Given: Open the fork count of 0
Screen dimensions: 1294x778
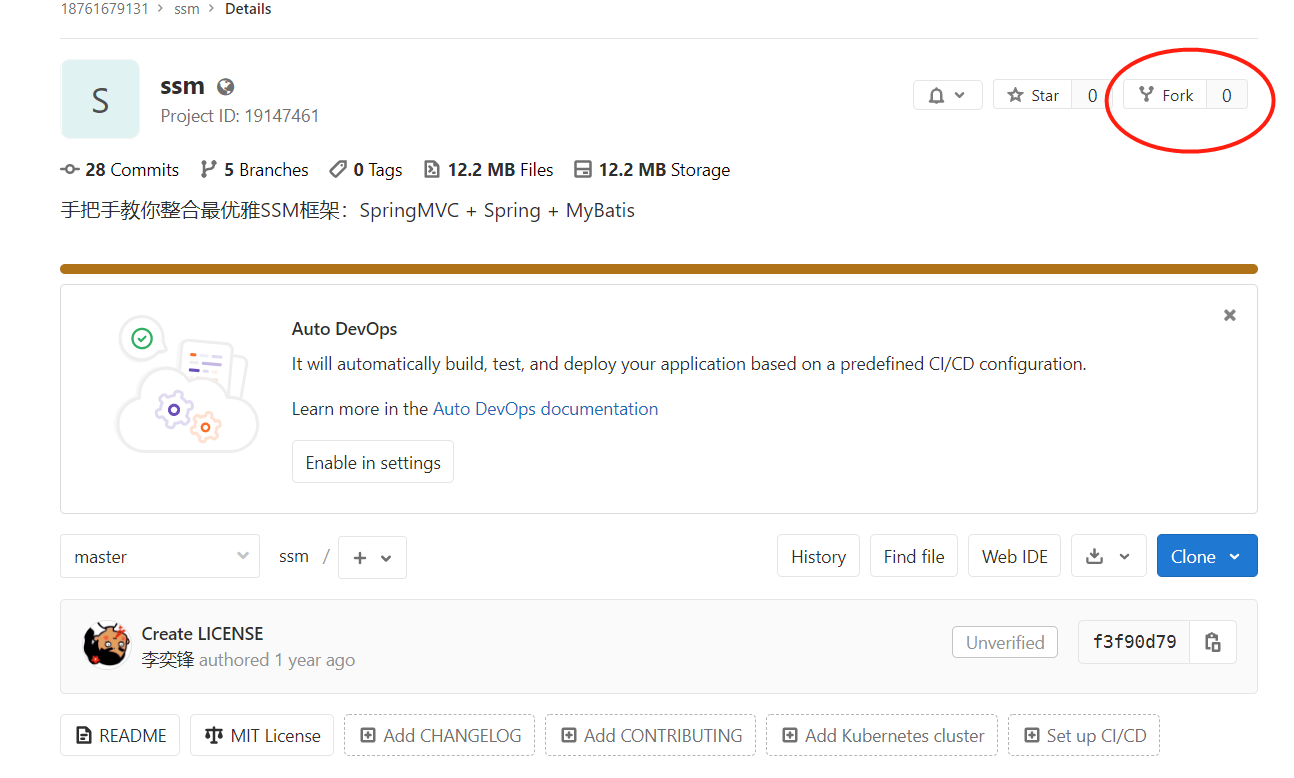Looking at the screenshot, I should [x=1227, y=95].
